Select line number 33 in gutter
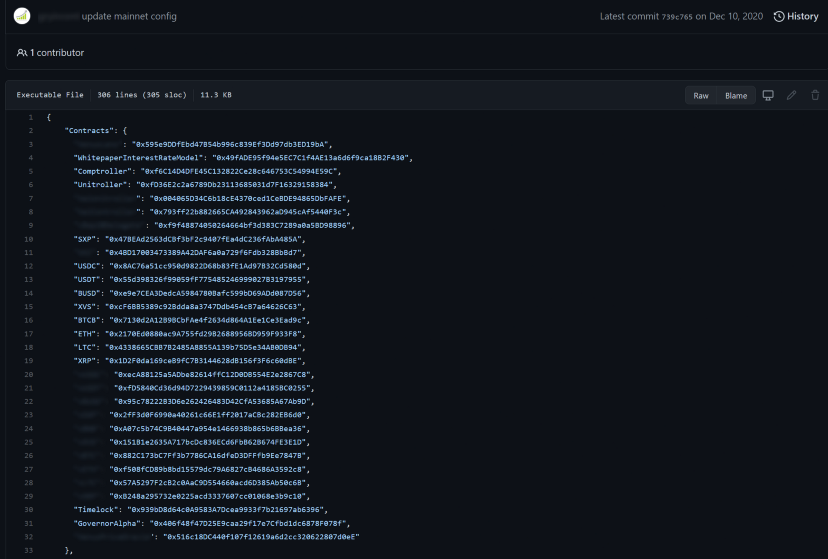 click(x=29, y=550)
